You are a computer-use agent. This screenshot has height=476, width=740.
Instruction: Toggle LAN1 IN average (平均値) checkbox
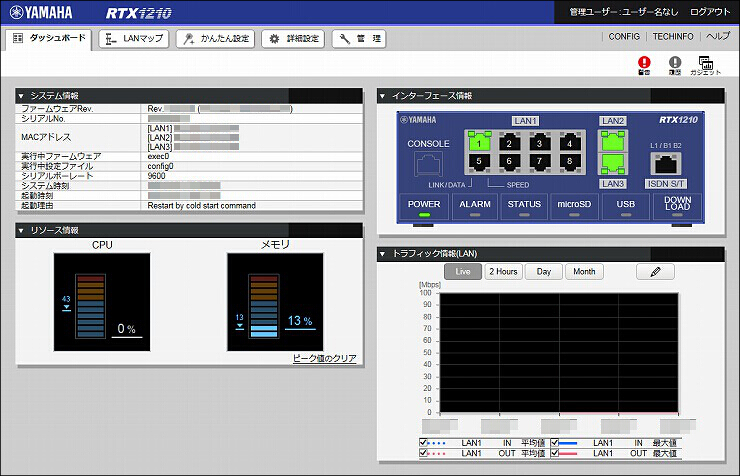pos(423,443)
